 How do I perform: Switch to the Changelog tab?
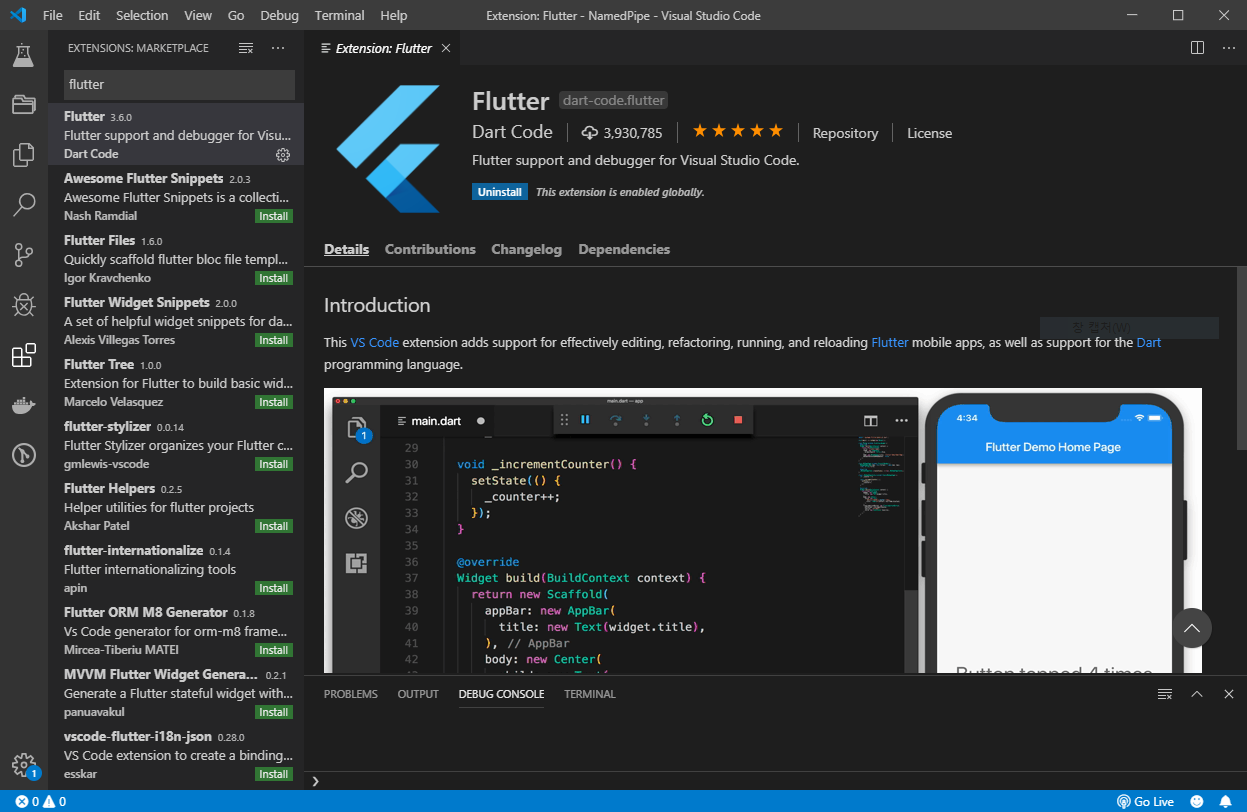click(x=527, y=250)
